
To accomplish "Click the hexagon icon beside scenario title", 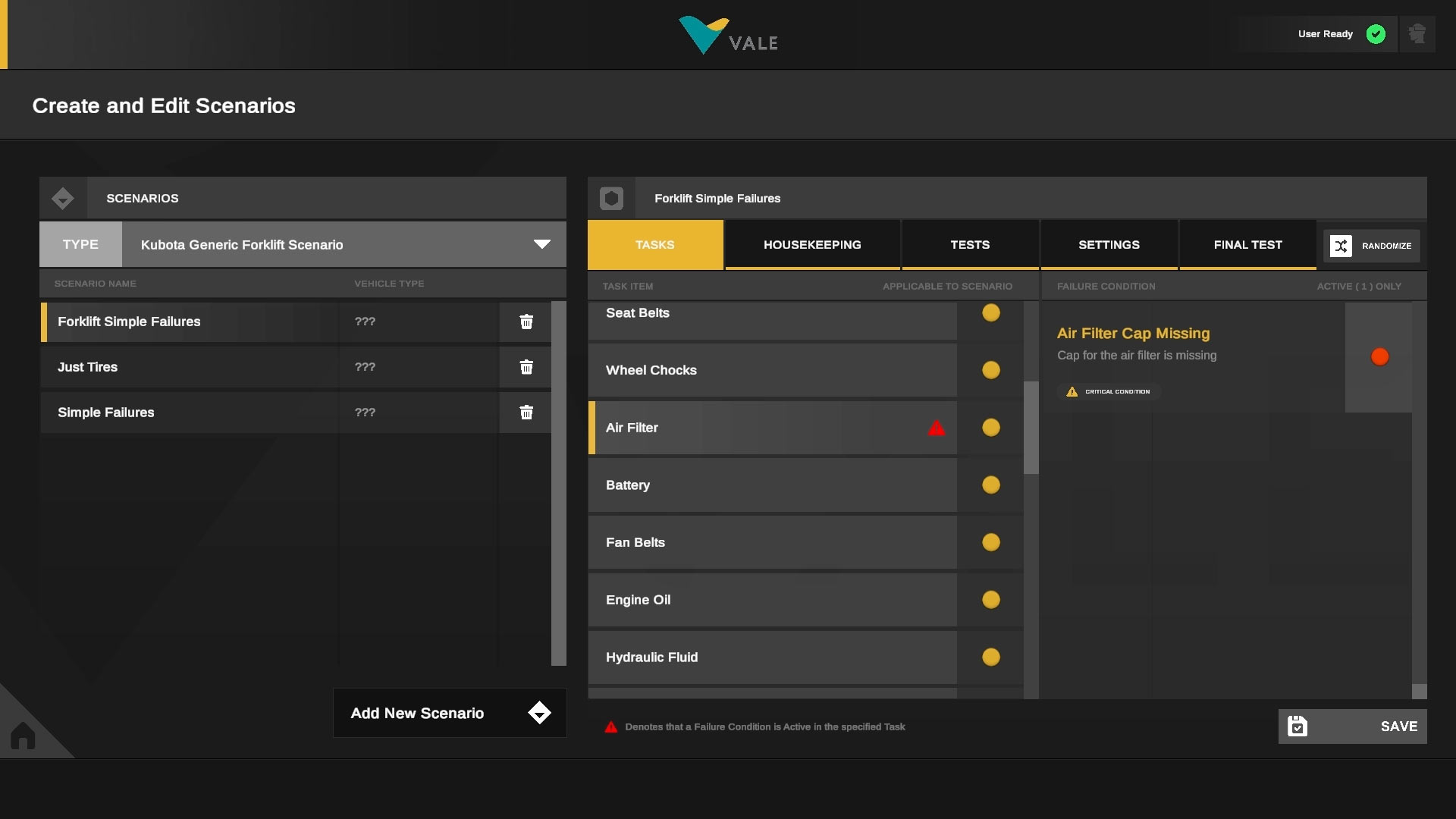I will click(611, 199).
